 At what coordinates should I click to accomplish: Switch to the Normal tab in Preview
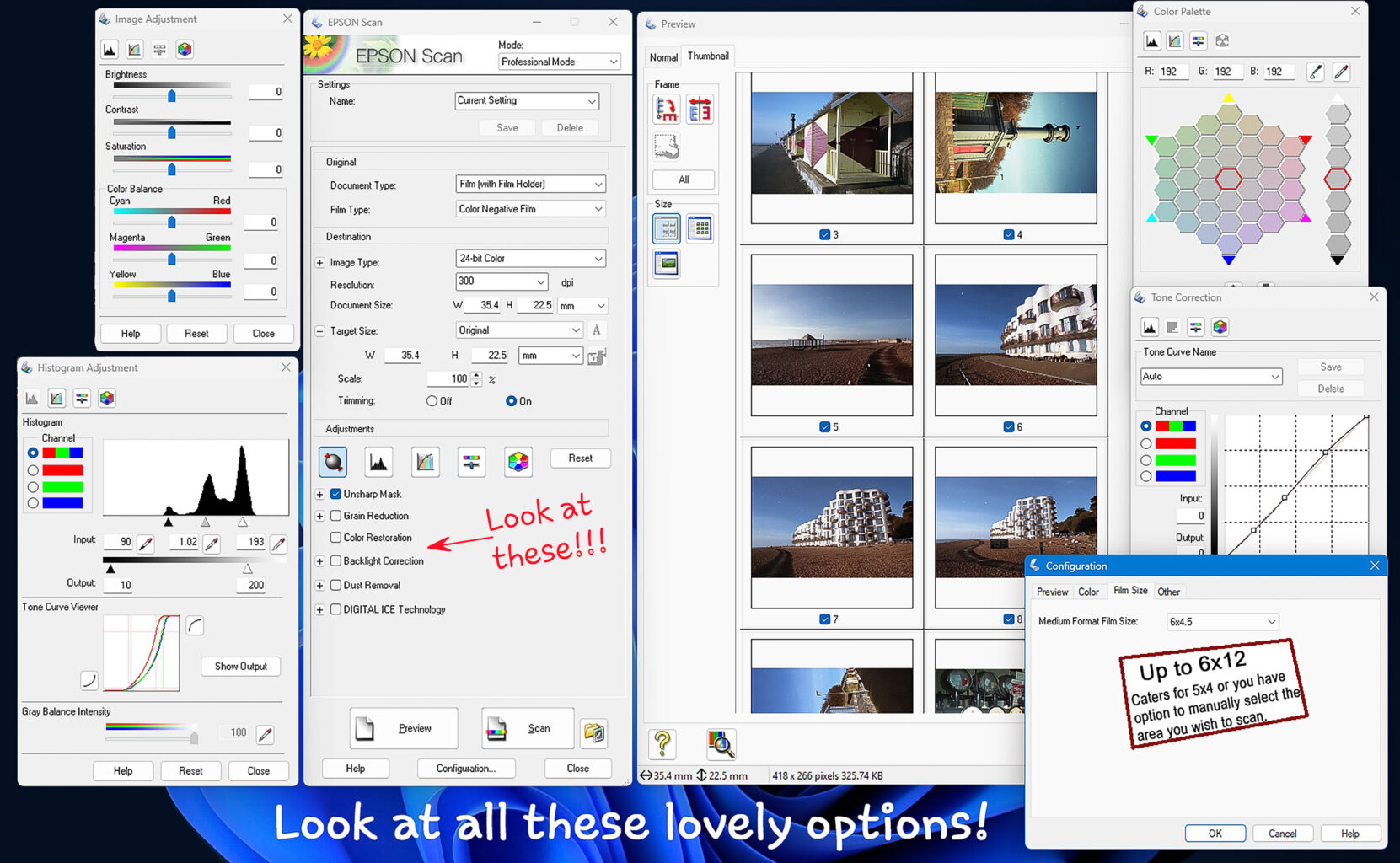point(663,57)
